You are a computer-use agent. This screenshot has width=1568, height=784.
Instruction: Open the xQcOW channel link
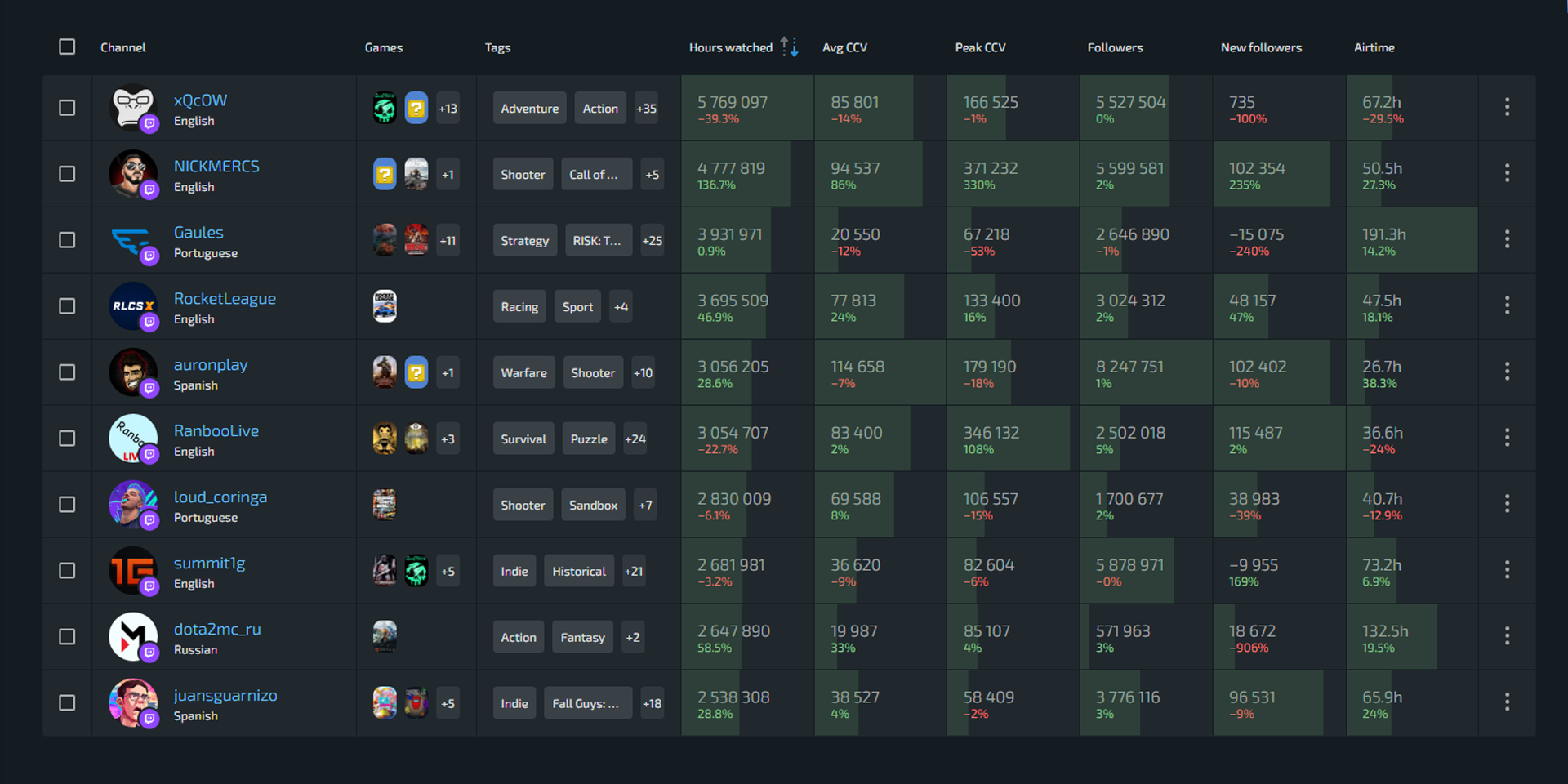click(200, 100)
